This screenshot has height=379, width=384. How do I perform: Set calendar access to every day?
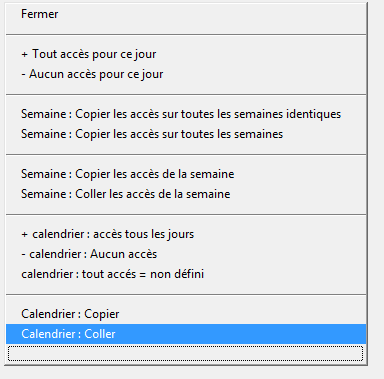tap(186, 234)
